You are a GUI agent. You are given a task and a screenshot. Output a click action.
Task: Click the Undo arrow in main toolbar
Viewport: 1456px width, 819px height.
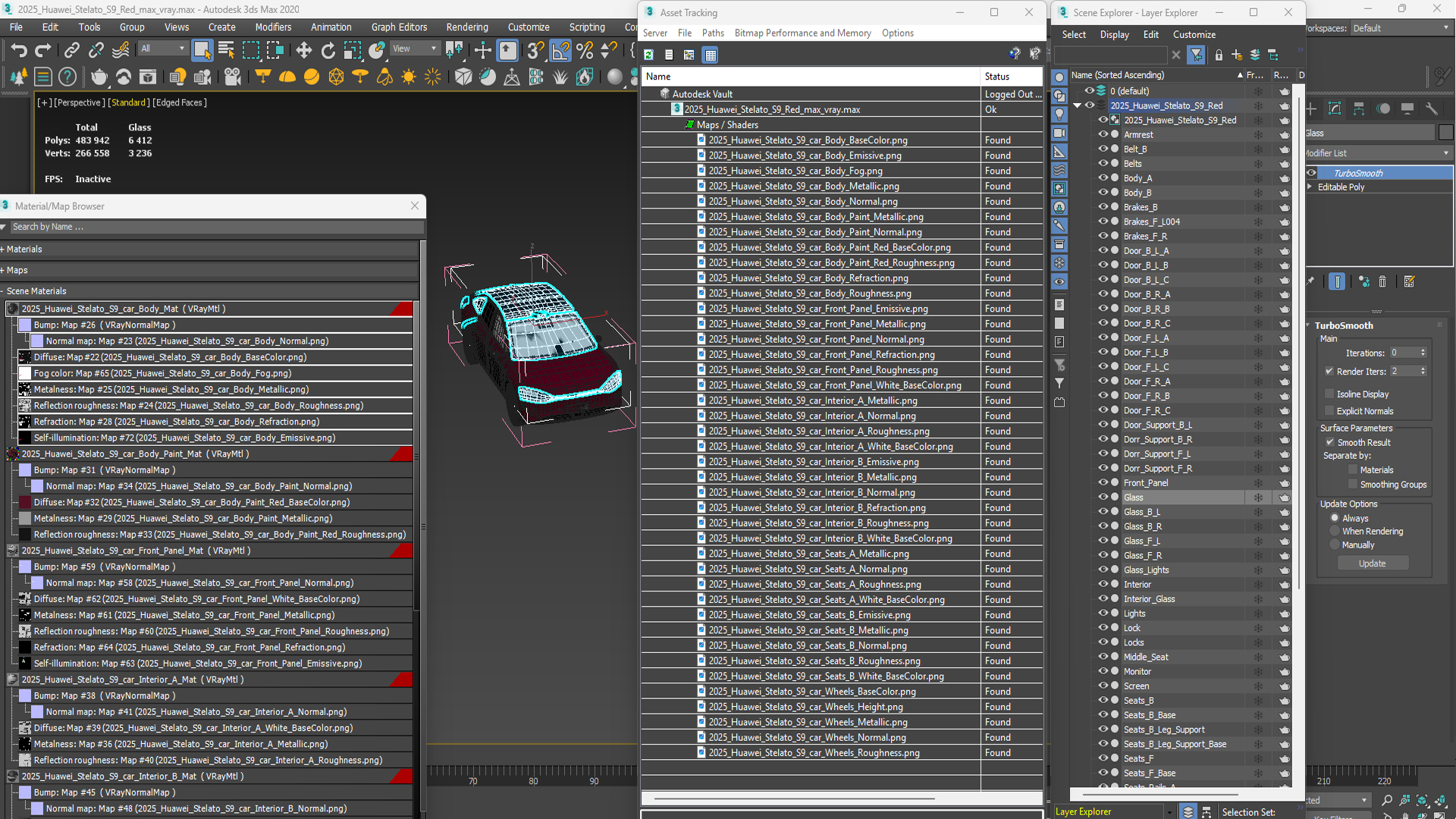(x=18, y=50)
